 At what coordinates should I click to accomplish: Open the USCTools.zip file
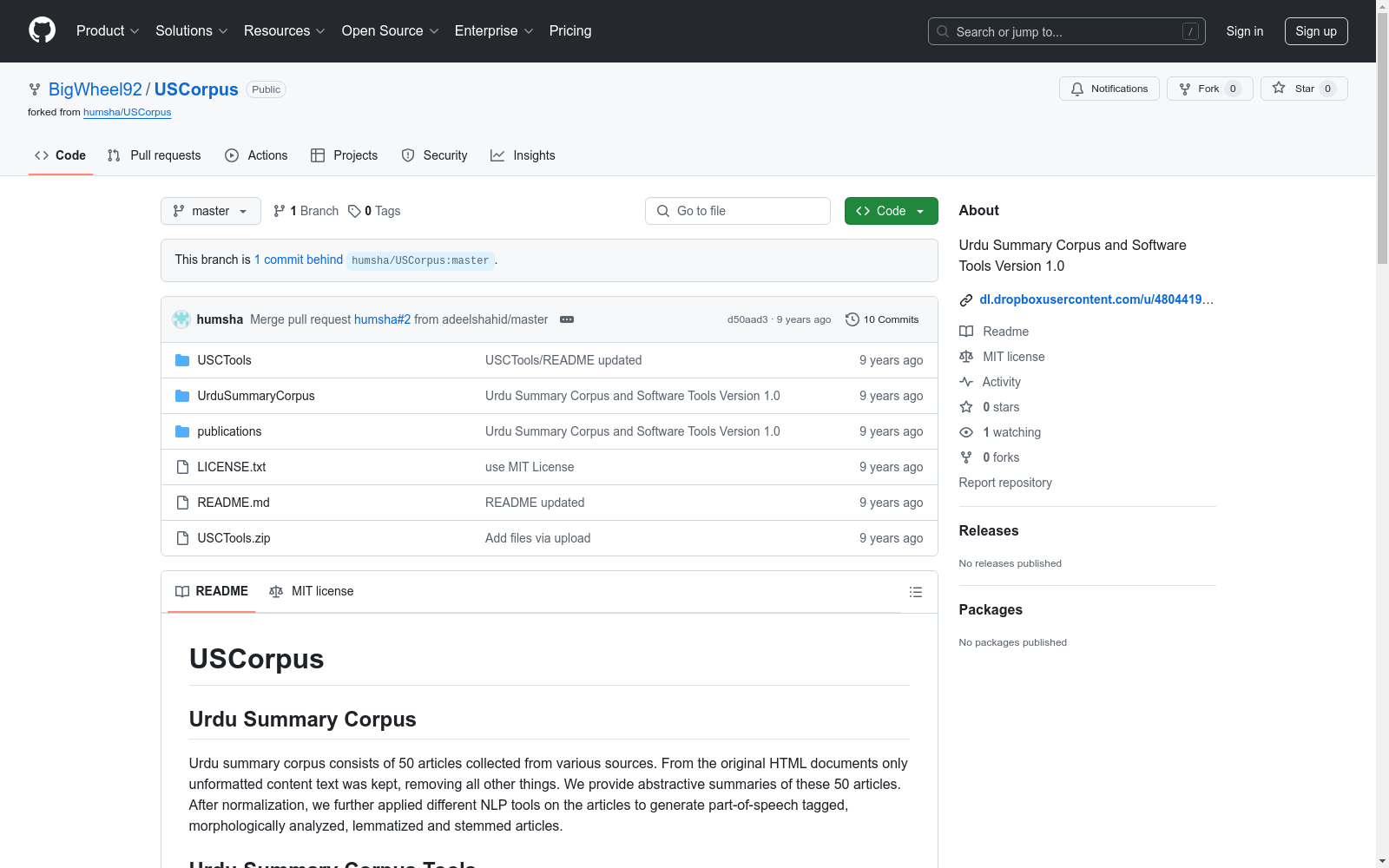[234, 538]
